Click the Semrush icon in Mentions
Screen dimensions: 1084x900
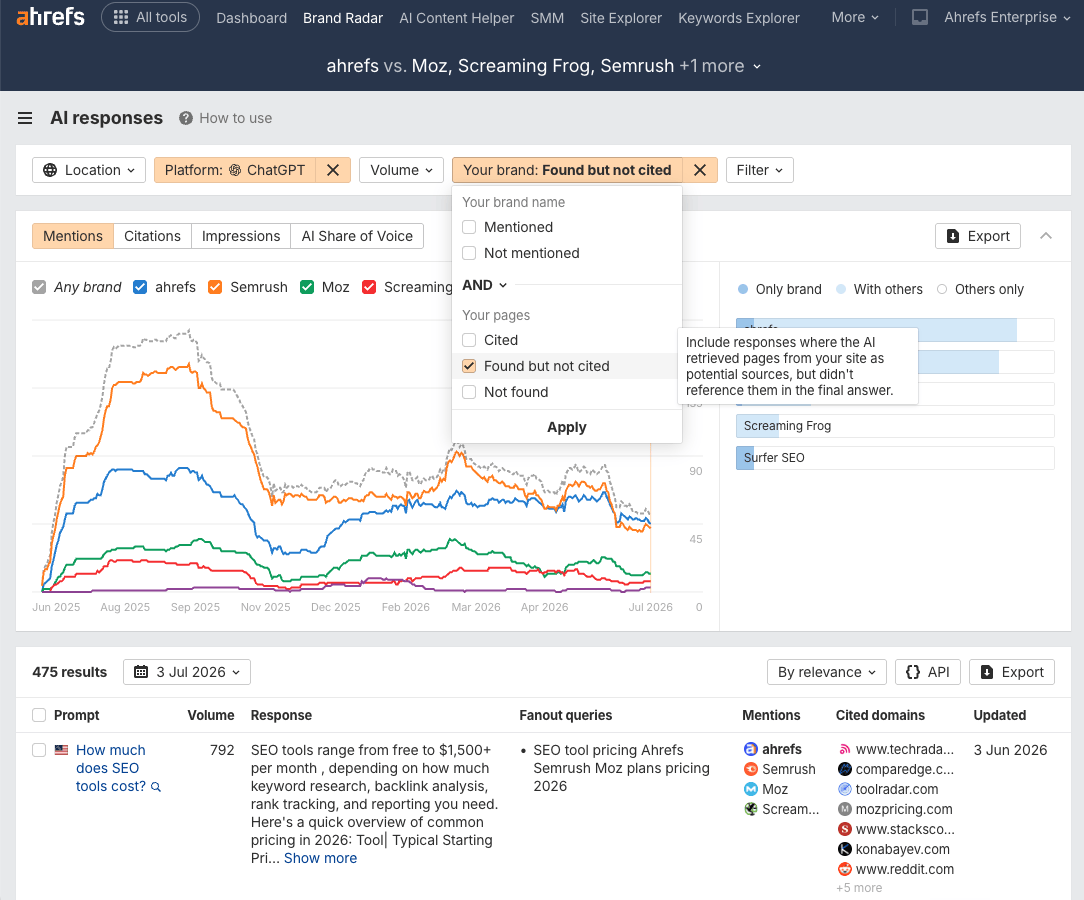tap(751, 769)
